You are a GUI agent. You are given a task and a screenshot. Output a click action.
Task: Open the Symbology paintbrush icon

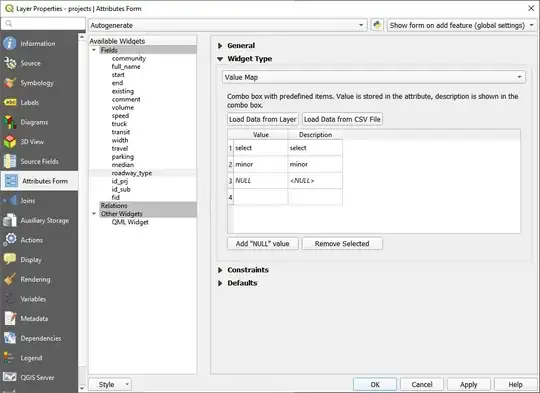coord(10,83)
